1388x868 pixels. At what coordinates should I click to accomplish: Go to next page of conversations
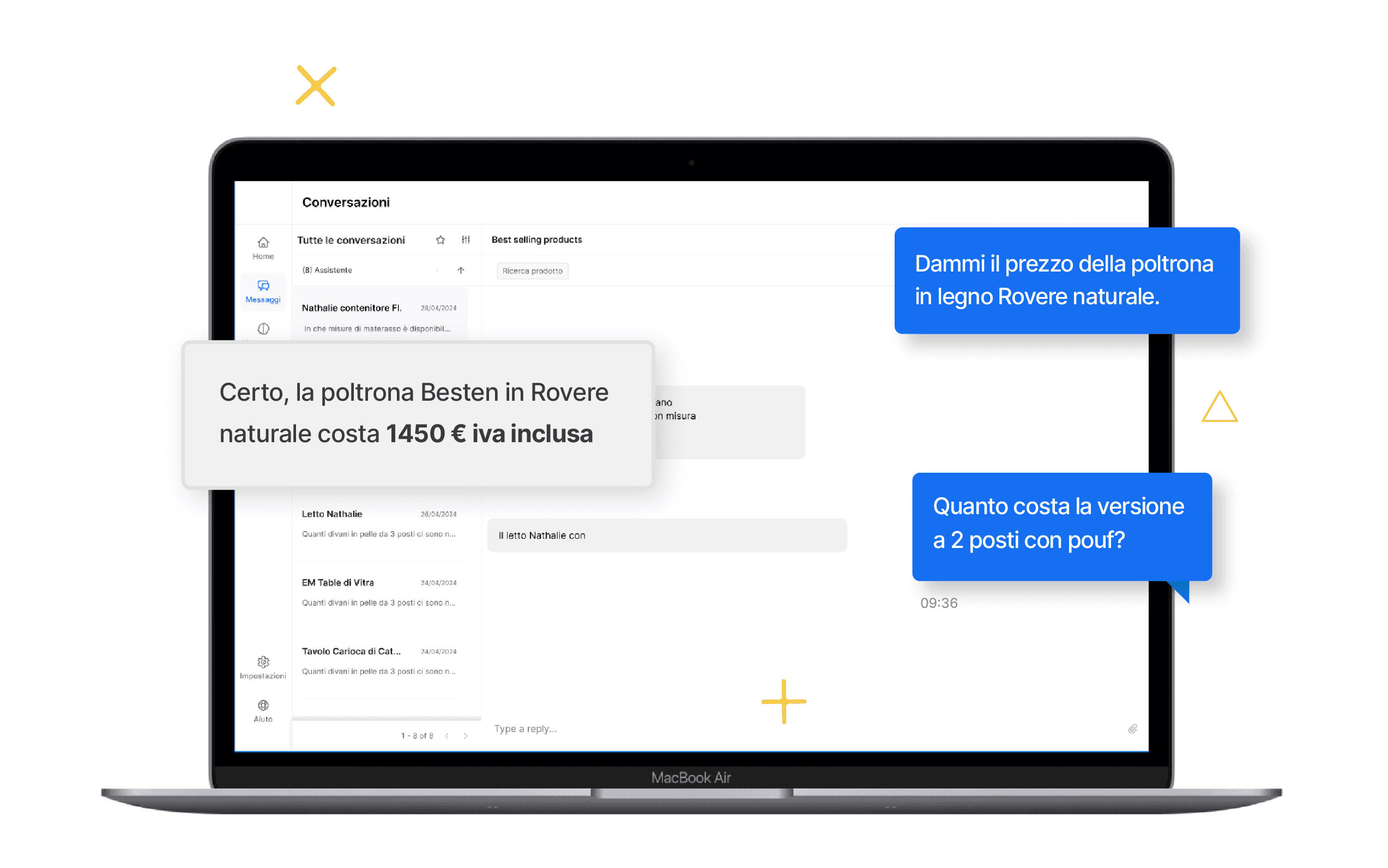pos(466,736)
